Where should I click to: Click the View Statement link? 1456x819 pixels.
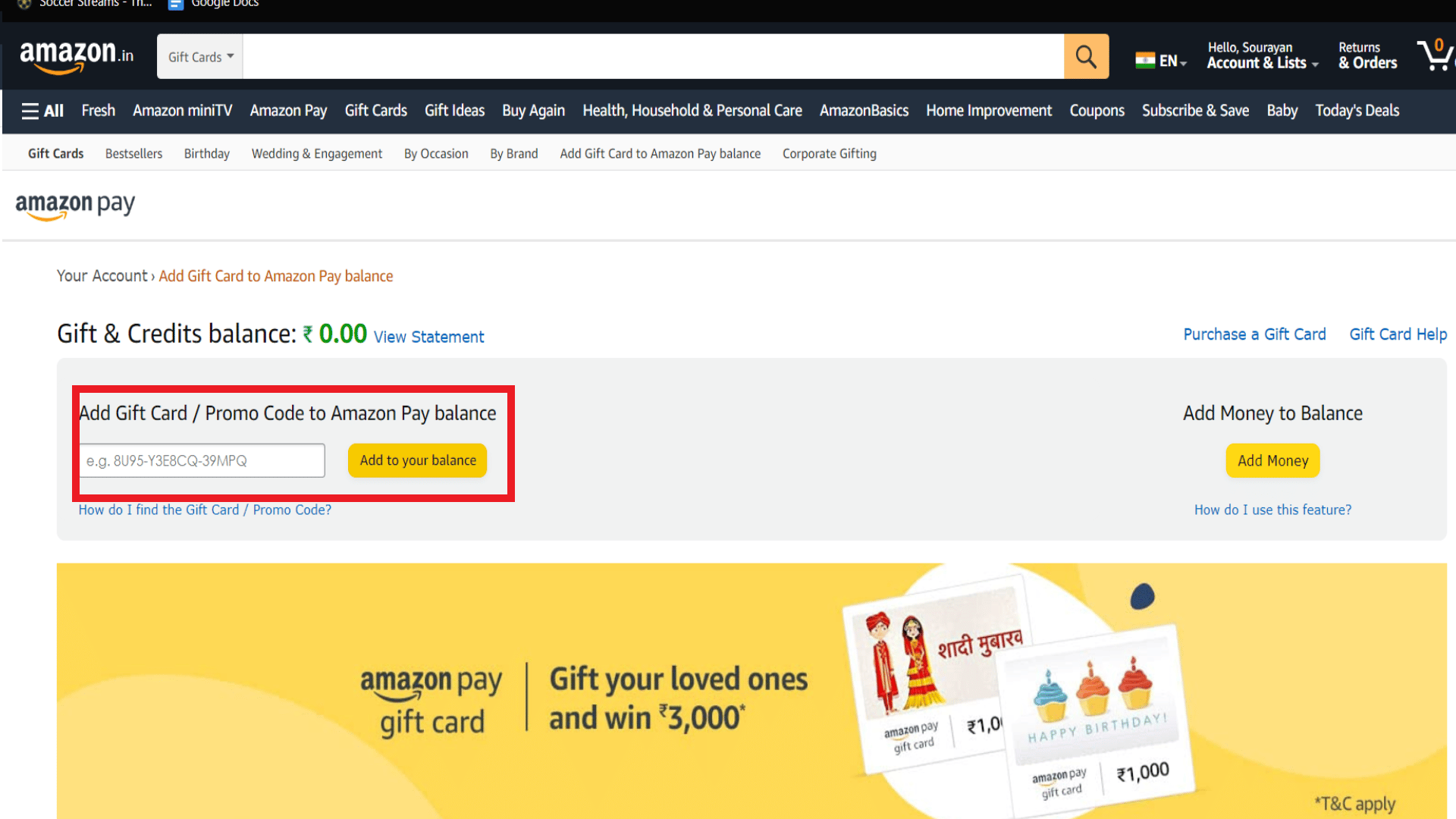click(428, 336)
